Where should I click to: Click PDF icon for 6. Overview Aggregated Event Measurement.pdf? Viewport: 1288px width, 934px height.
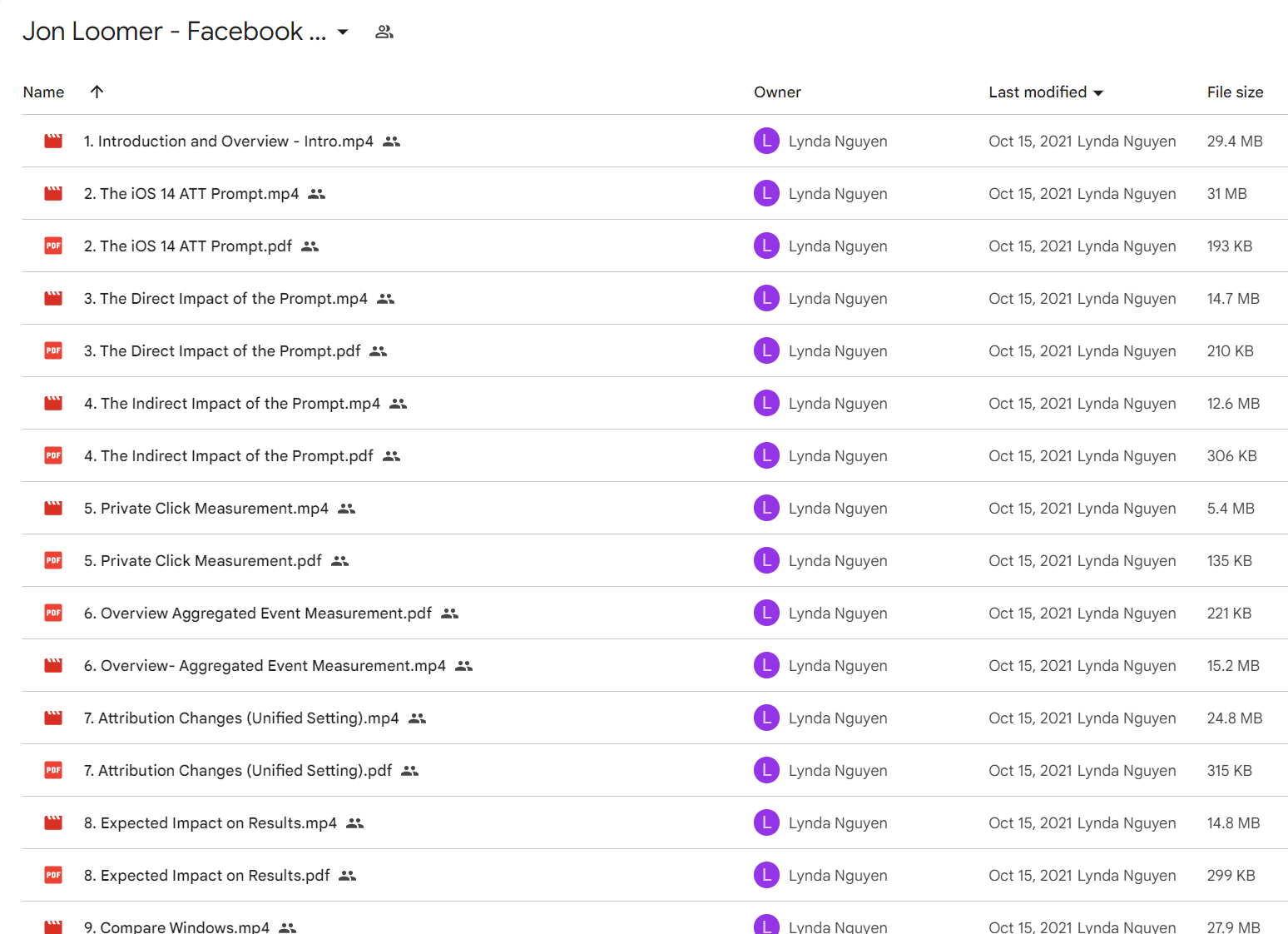coord(53,614)
